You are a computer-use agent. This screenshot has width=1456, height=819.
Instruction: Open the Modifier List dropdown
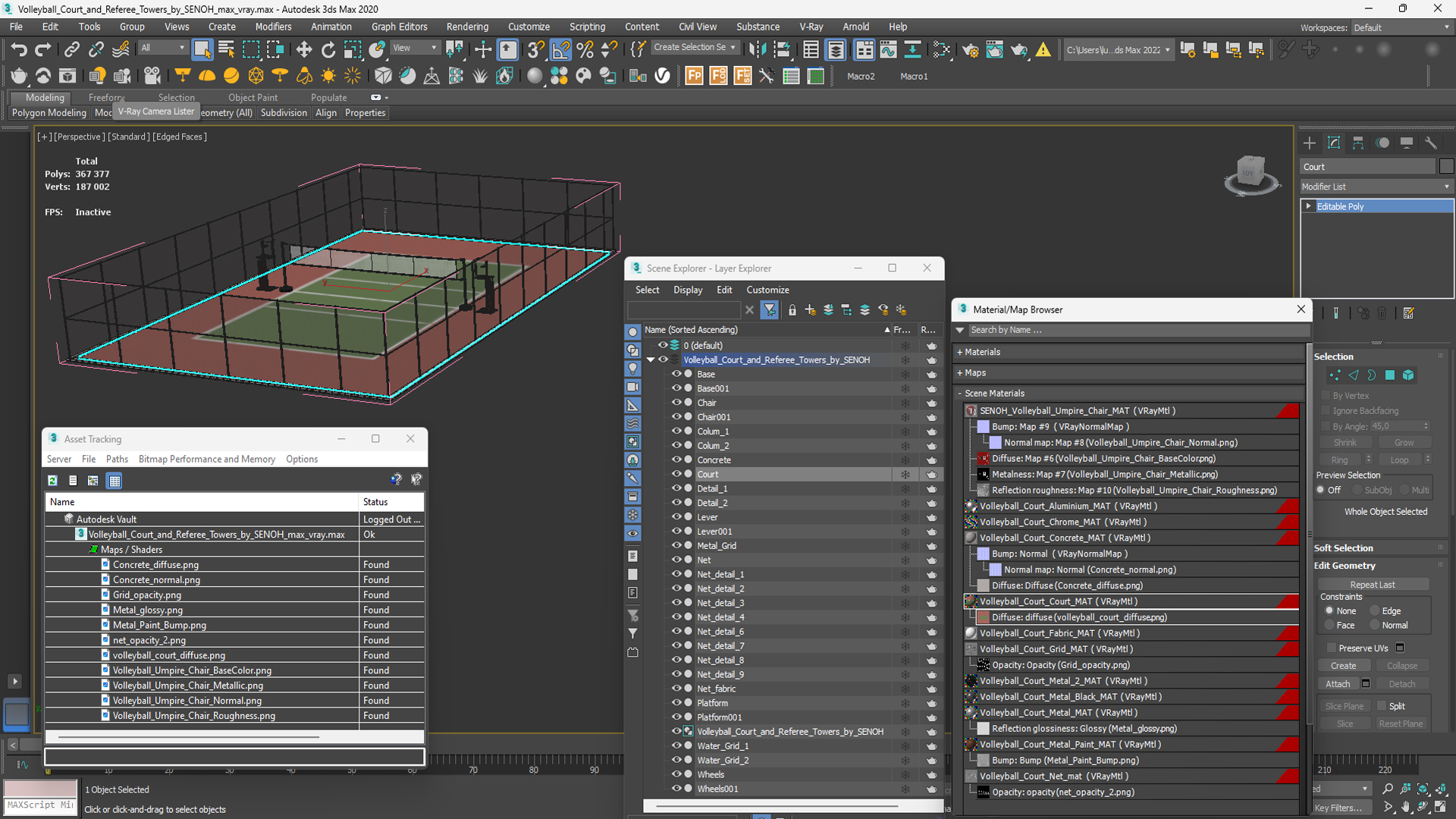point(1376,187)
